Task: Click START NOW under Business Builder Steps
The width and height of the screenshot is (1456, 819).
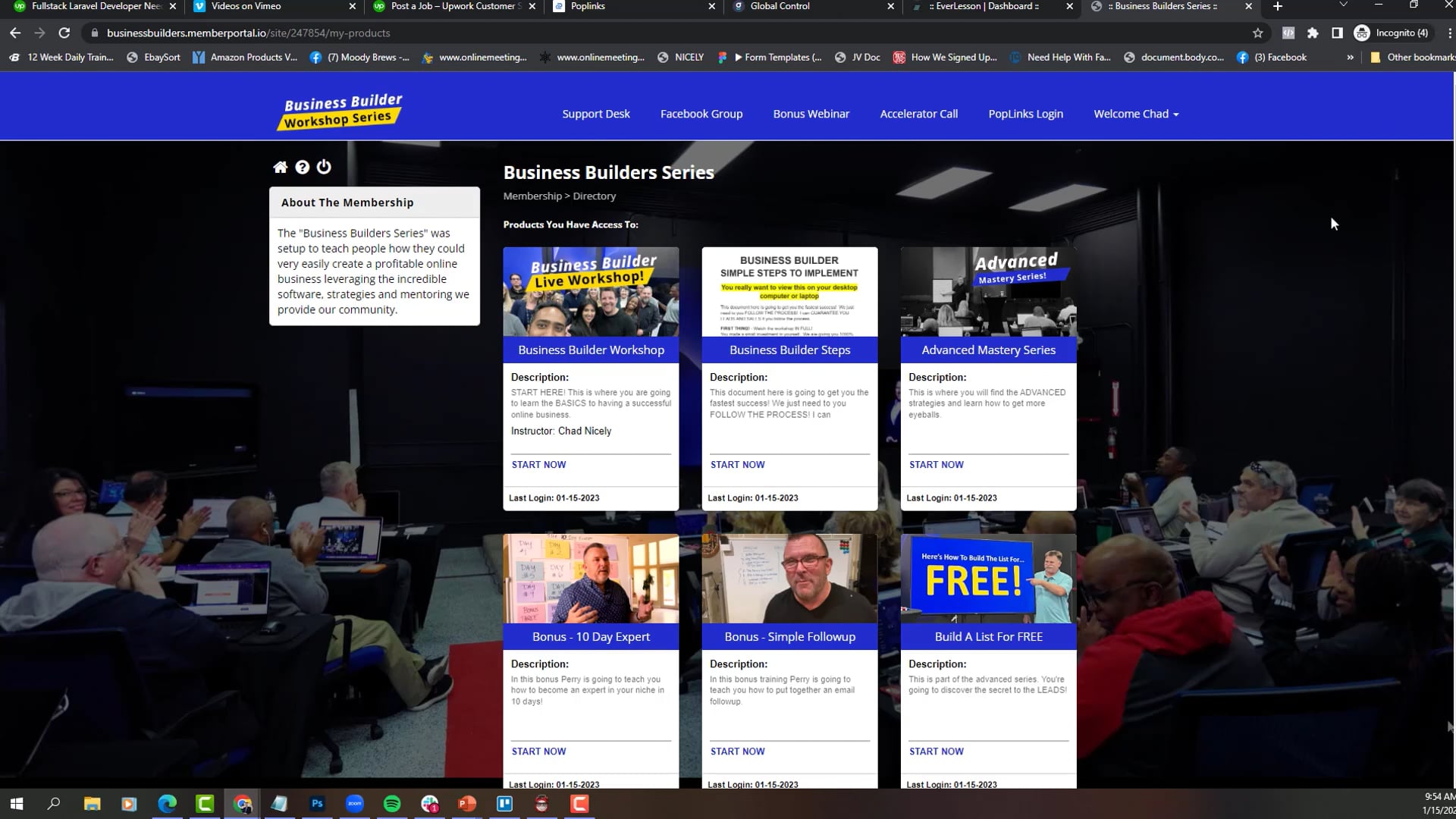Action: [x=738, y=464]
